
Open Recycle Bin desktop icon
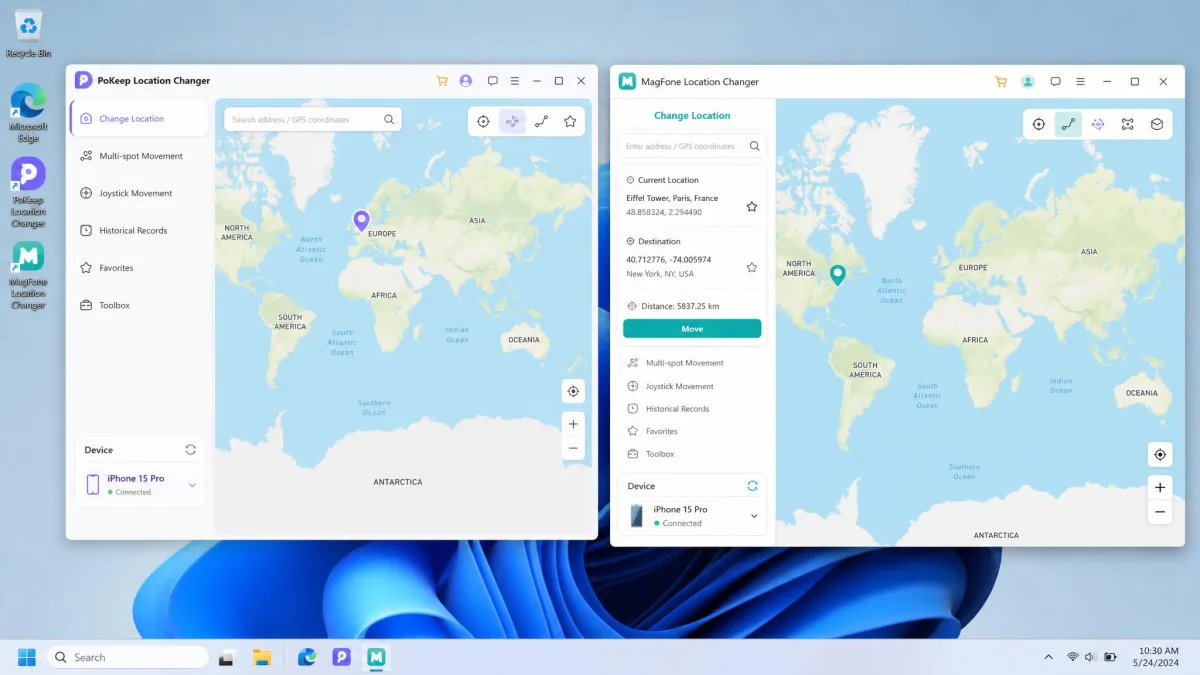pyautogui.click(x=29, y=34)
